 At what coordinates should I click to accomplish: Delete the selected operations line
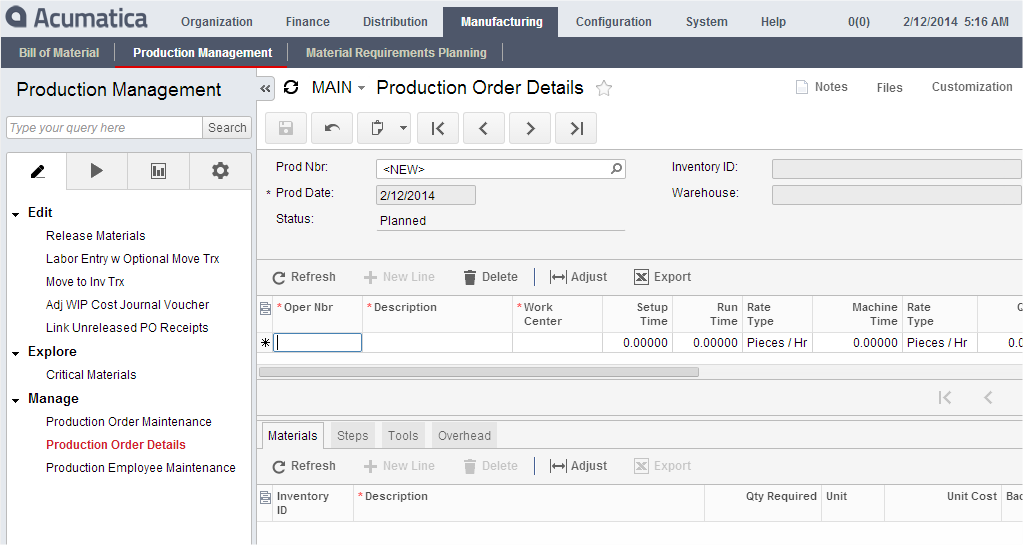pos(491,277)
